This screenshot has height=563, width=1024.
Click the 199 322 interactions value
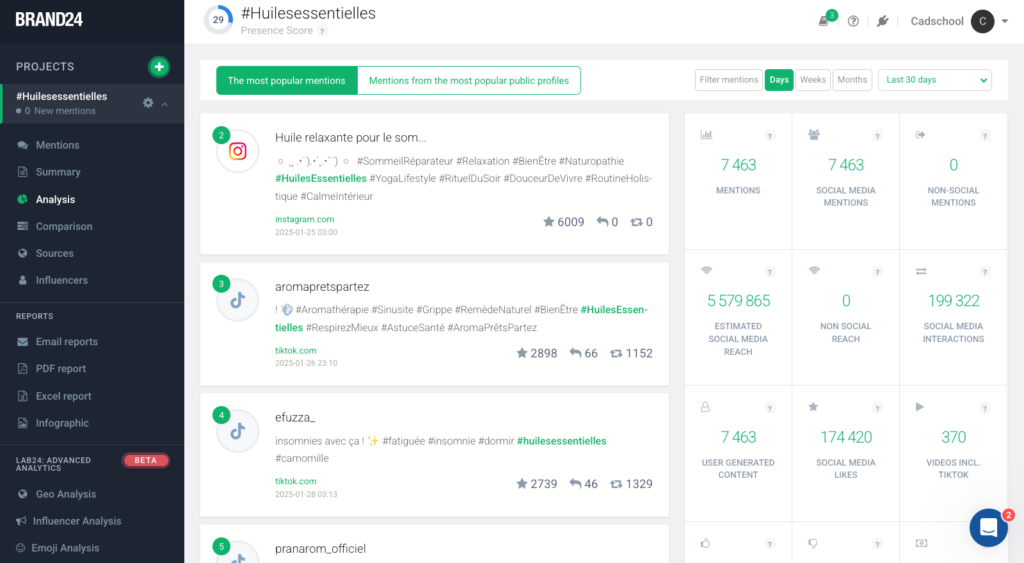click(953, 301)
